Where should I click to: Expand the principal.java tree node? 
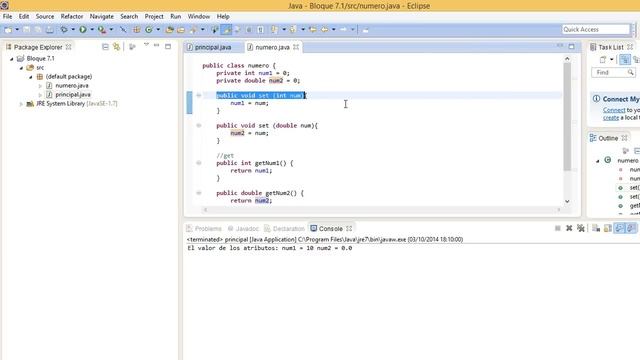tap(40, 95)
